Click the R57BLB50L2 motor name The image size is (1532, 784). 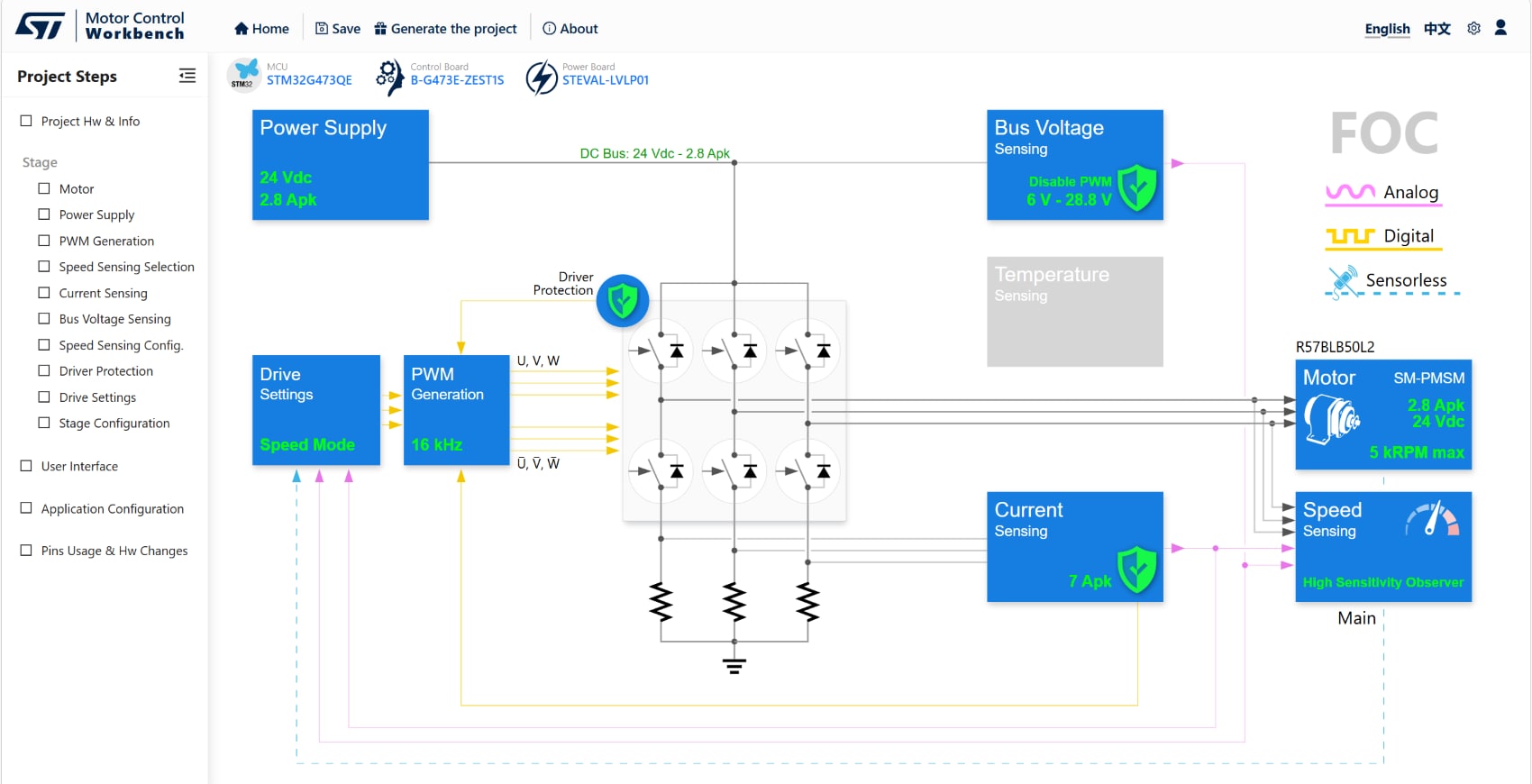pyautogui.click(x=1335, y=347)
